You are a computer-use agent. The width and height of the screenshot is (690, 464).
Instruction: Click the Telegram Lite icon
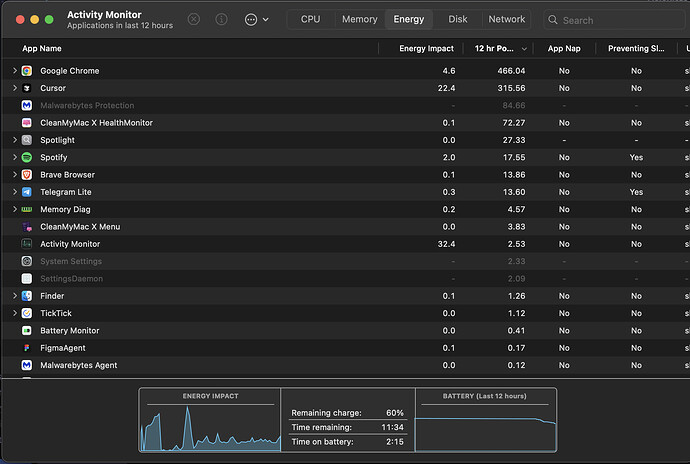point(27,192)
